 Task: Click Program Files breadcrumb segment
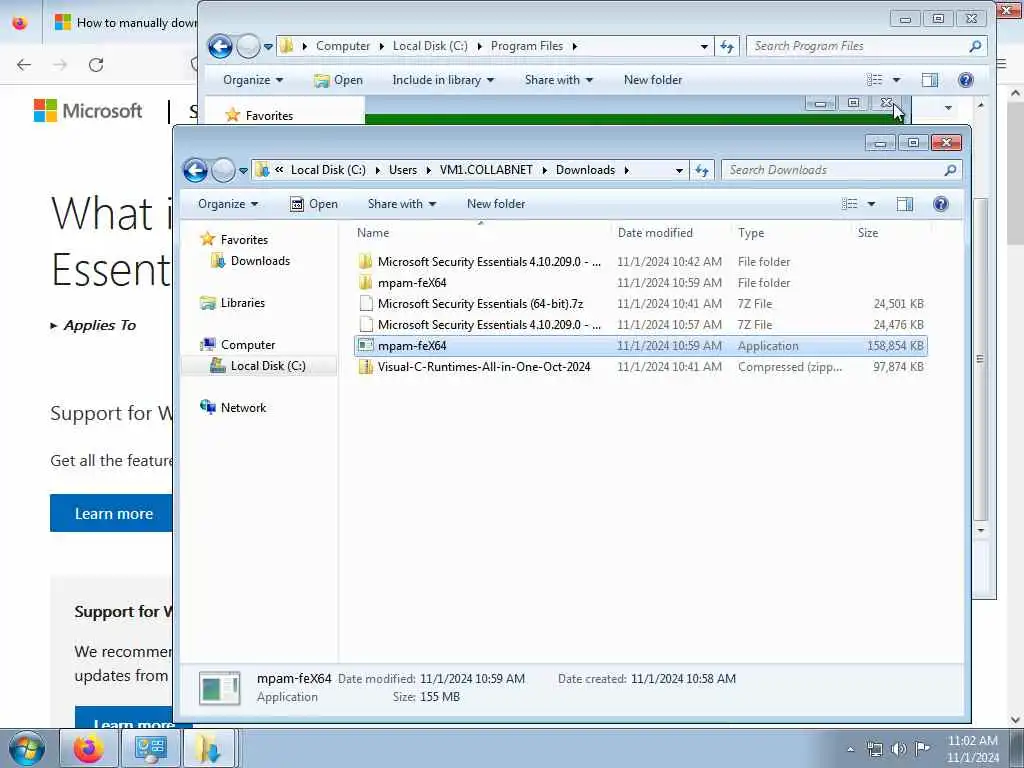click(527, 46)
